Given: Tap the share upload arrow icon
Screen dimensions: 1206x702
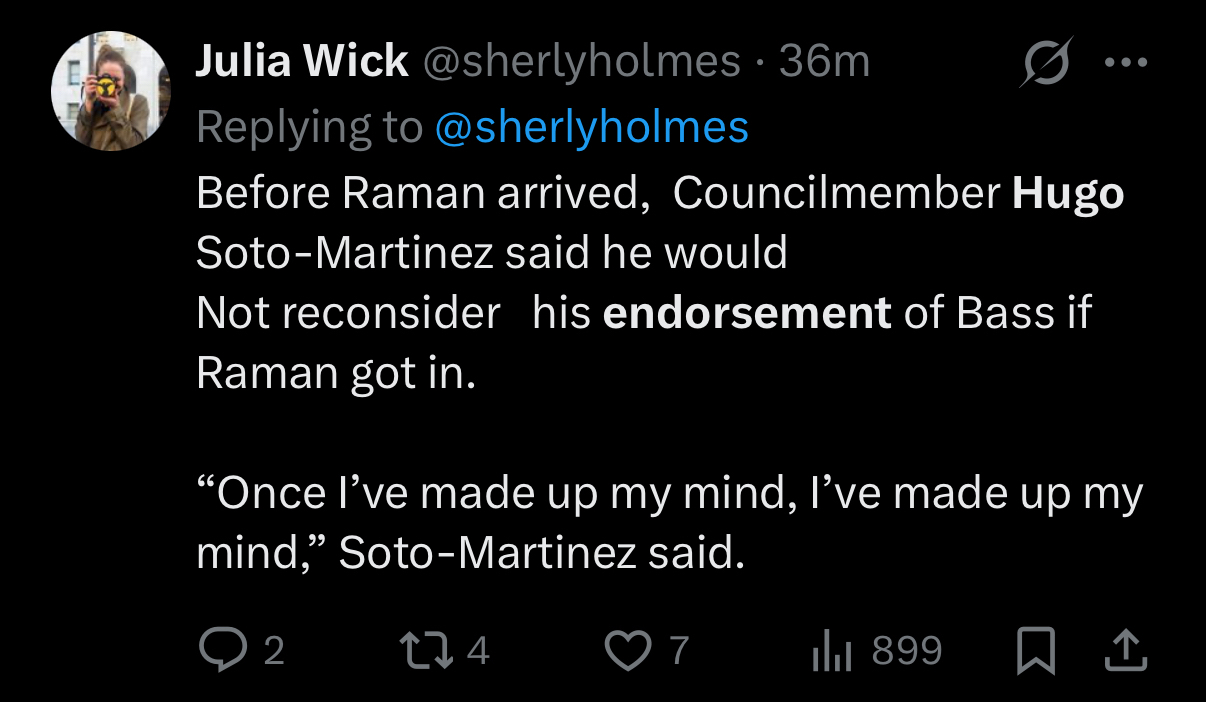Looking at the screenshot, I should pos(1125,651).
